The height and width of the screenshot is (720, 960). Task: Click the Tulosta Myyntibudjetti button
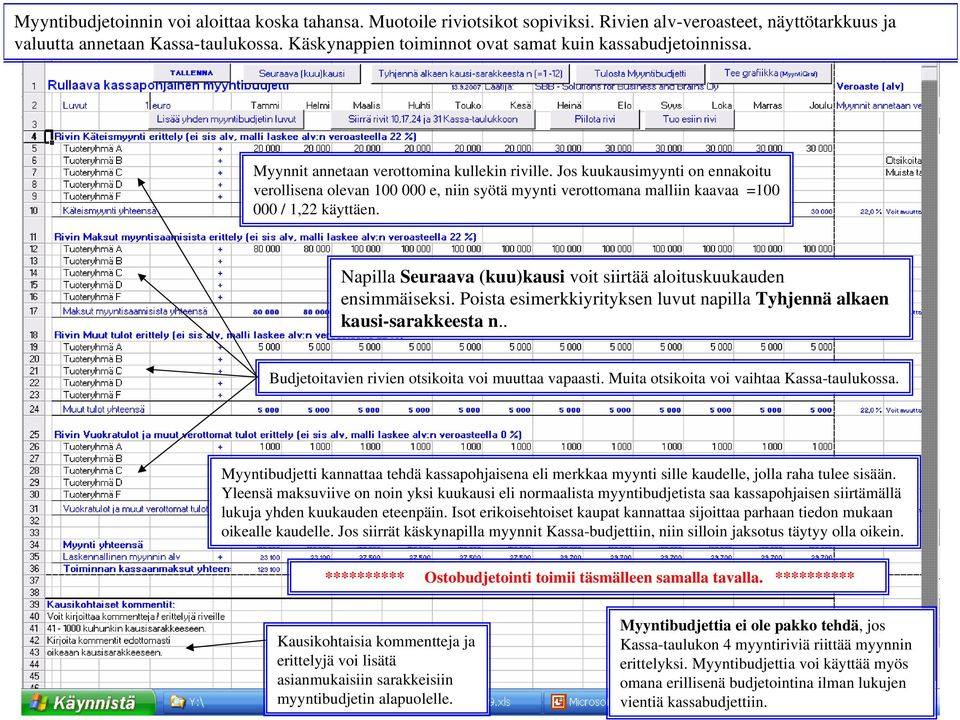coord(640,73)
